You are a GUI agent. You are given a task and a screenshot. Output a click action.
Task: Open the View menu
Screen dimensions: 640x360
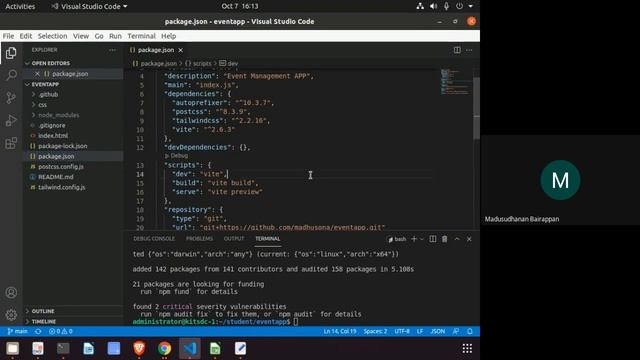81,36
